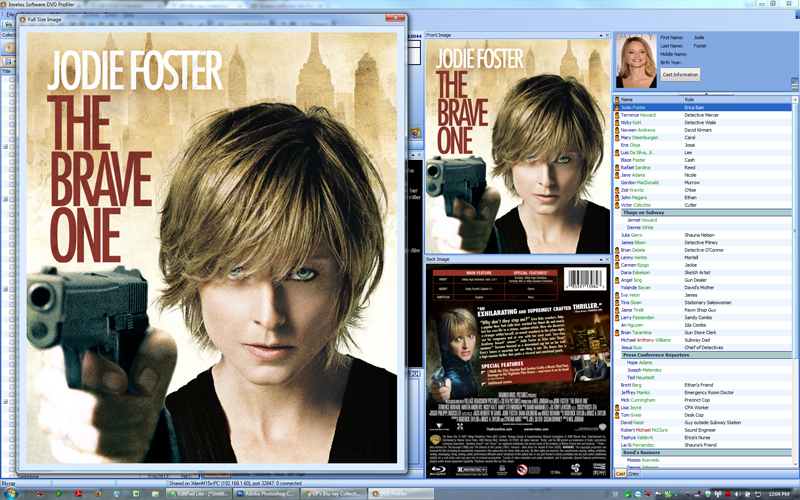Select the Cast tab
Screen dimensions: 800x500
tap(620, 474)
